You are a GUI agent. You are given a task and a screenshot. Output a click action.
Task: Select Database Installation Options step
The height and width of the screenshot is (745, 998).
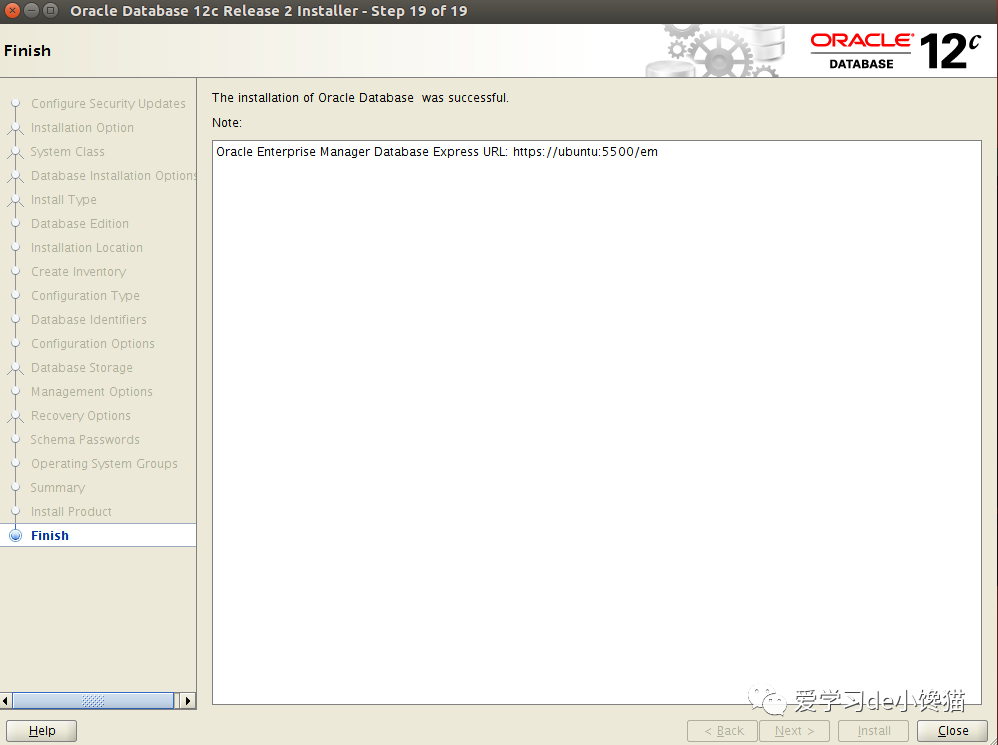[x=113, y=176]
